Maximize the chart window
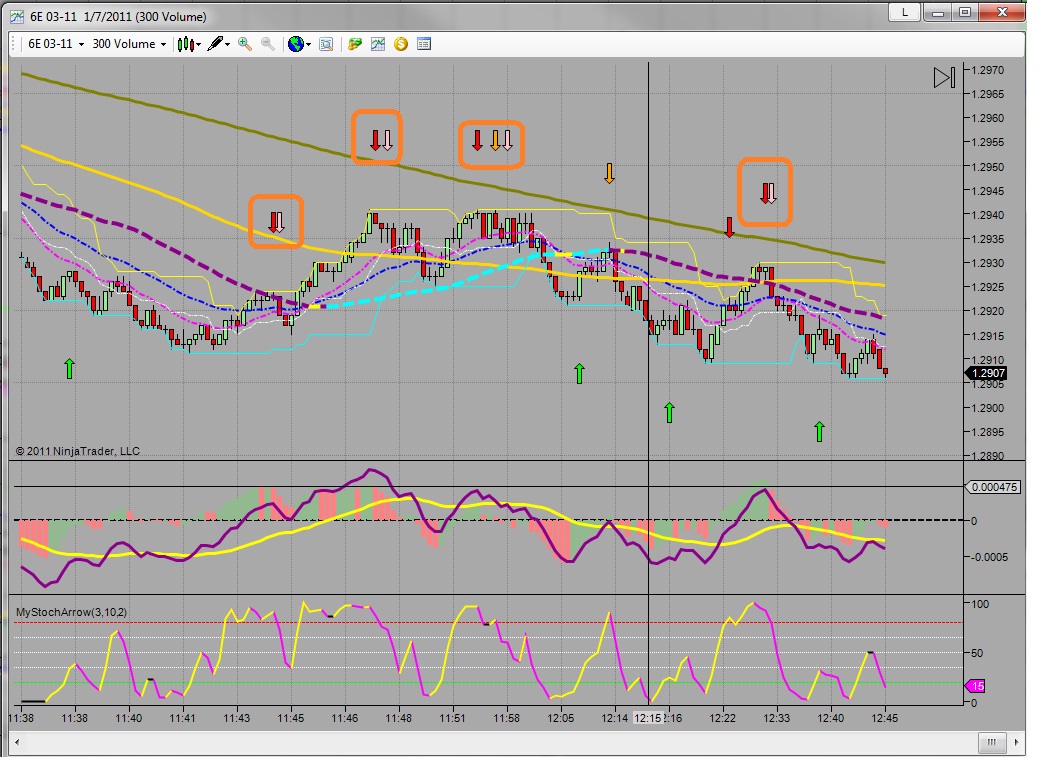1041x770 pixels. pos(965,12)
